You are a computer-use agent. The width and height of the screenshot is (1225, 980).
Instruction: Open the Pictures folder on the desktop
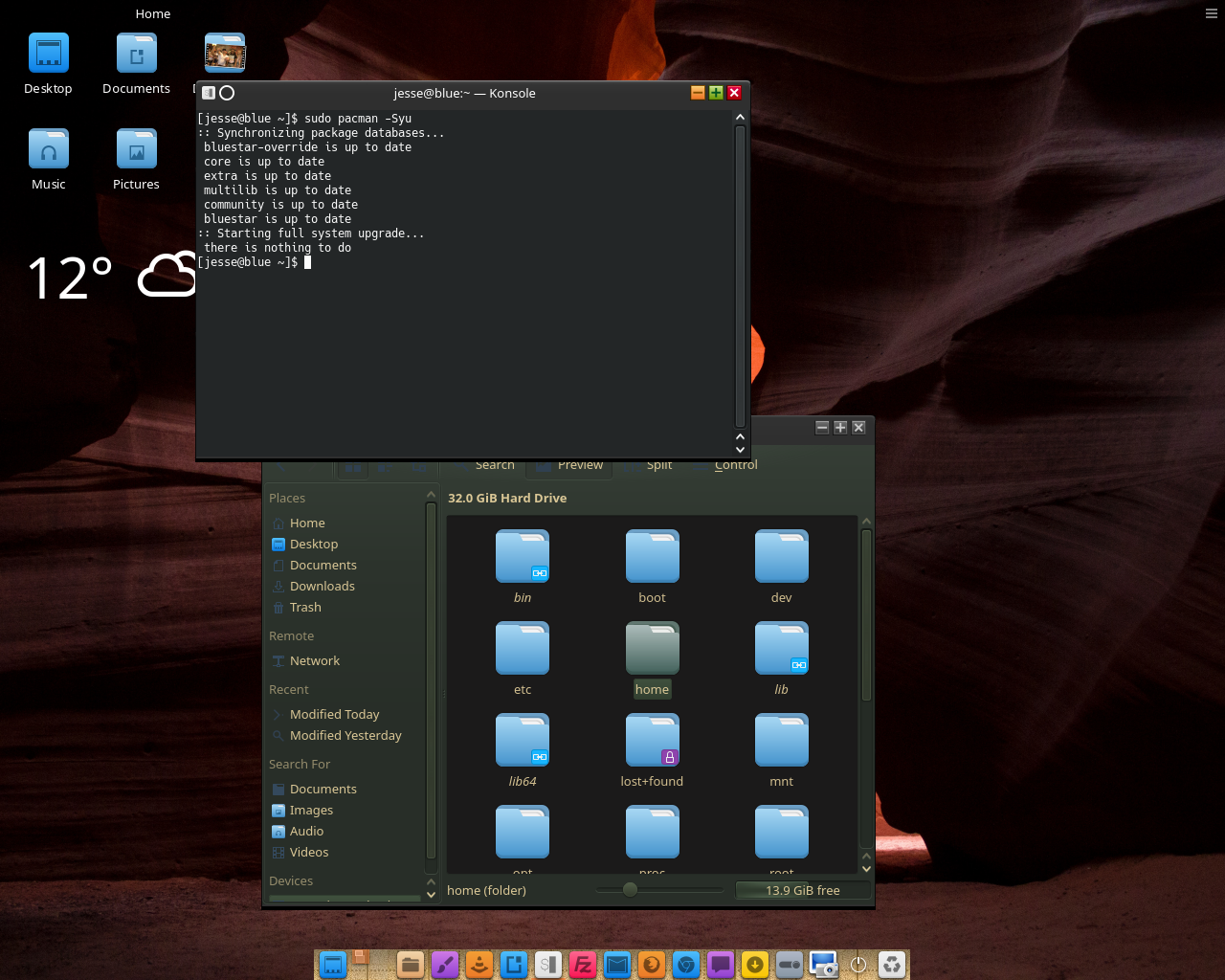click(x=136, y=159)
